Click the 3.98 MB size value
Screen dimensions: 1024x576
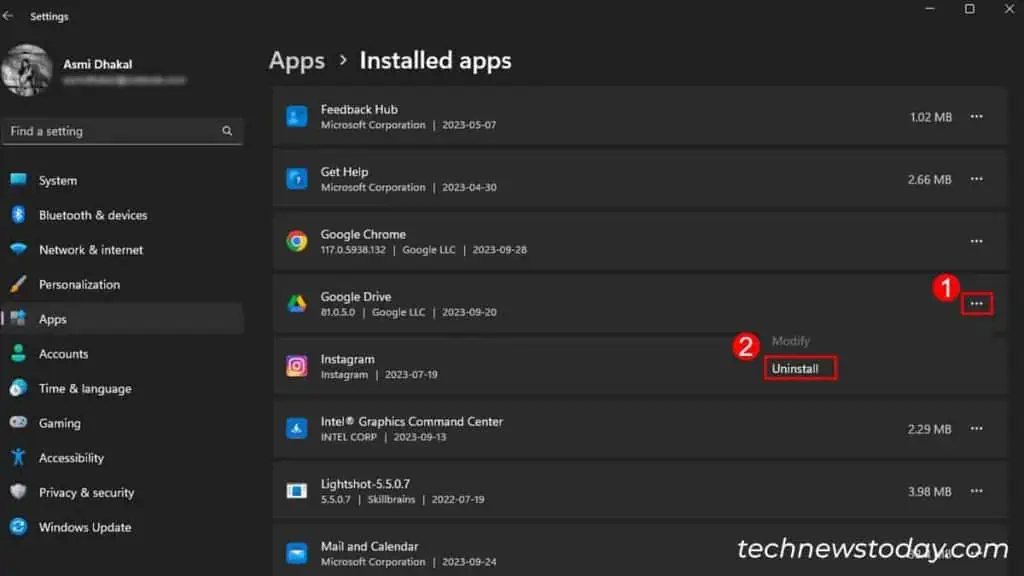929,492
